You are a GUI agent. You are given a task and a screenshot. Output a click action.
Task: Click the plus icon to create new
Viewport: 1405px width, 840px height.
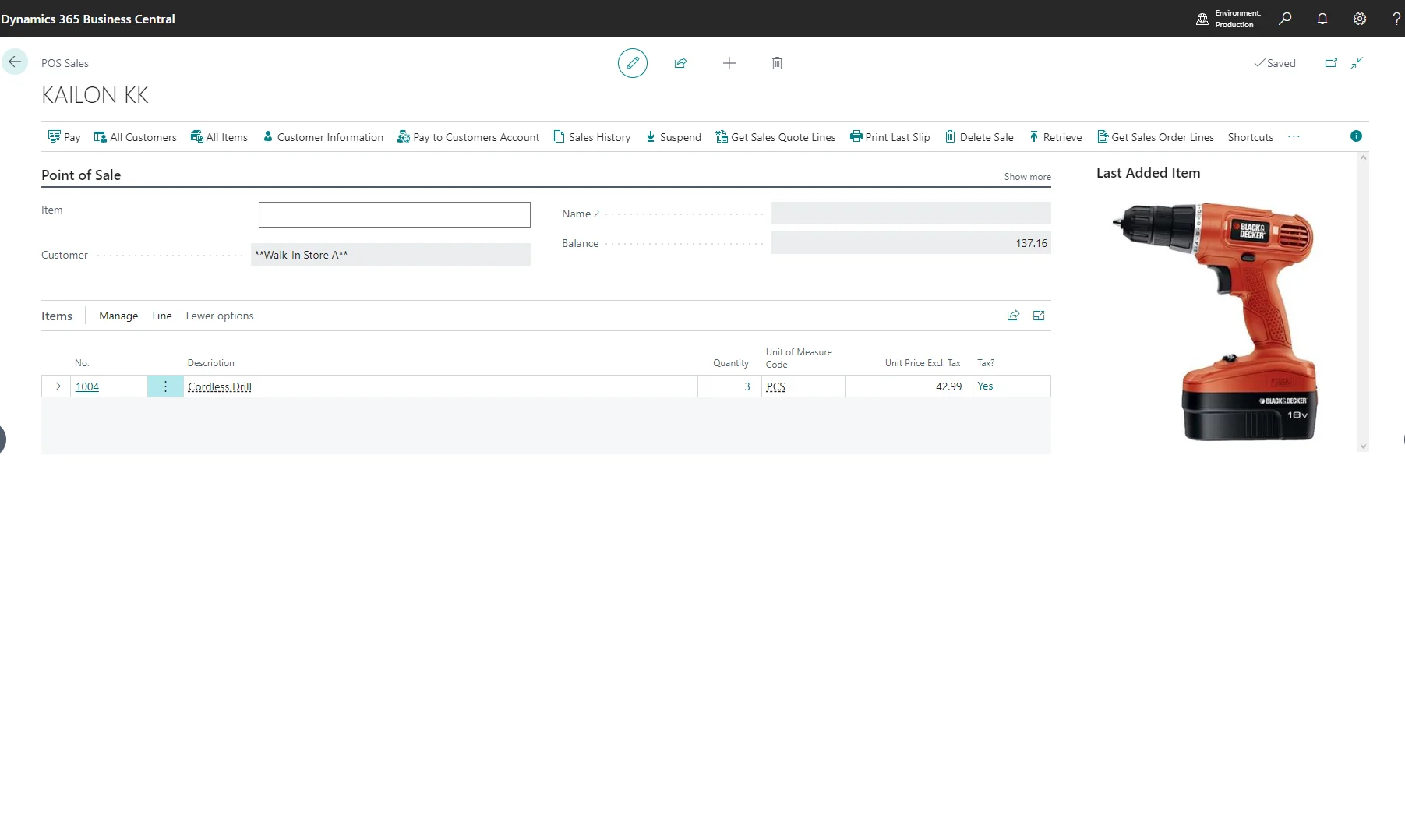pyautogui.click(x=729, y=63)
